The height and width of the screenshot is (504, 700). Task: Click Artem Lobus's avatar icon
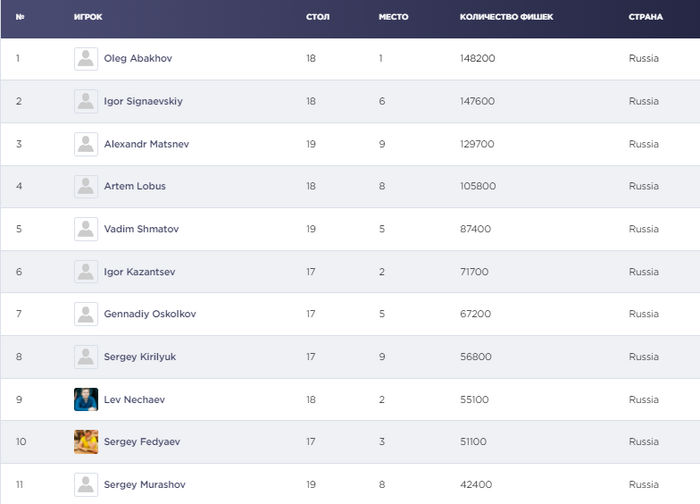click(86, 187)
